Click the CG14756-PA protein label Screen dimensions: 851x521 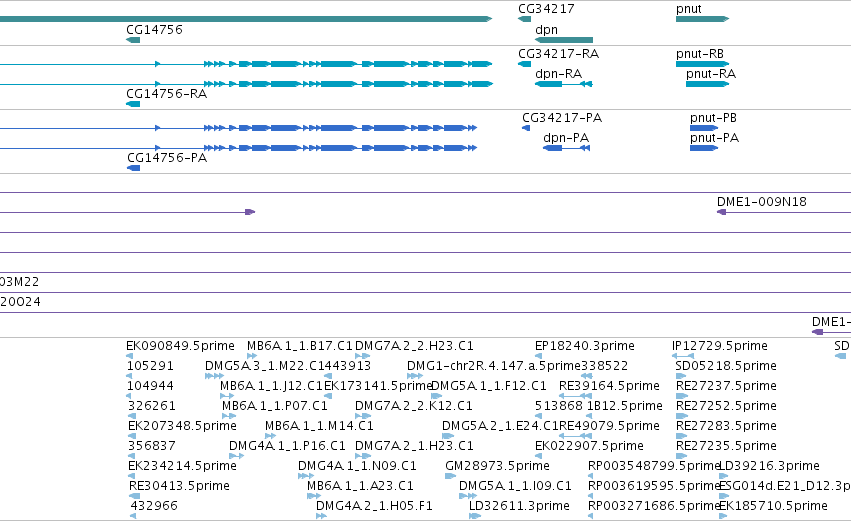(x=167, y=157)
